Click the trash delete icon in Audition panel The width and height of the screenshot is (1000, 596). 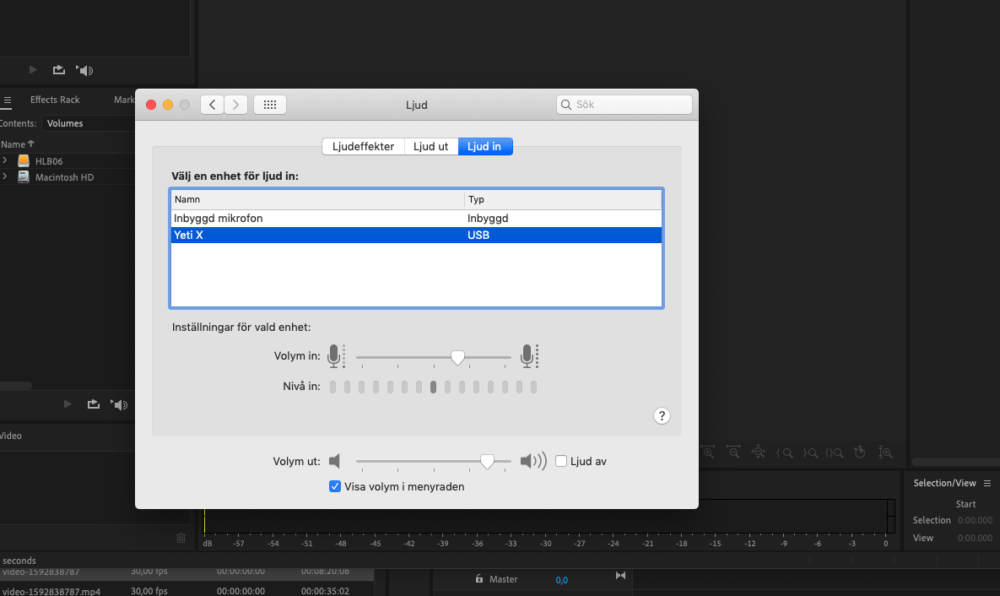tap(181, 538)
